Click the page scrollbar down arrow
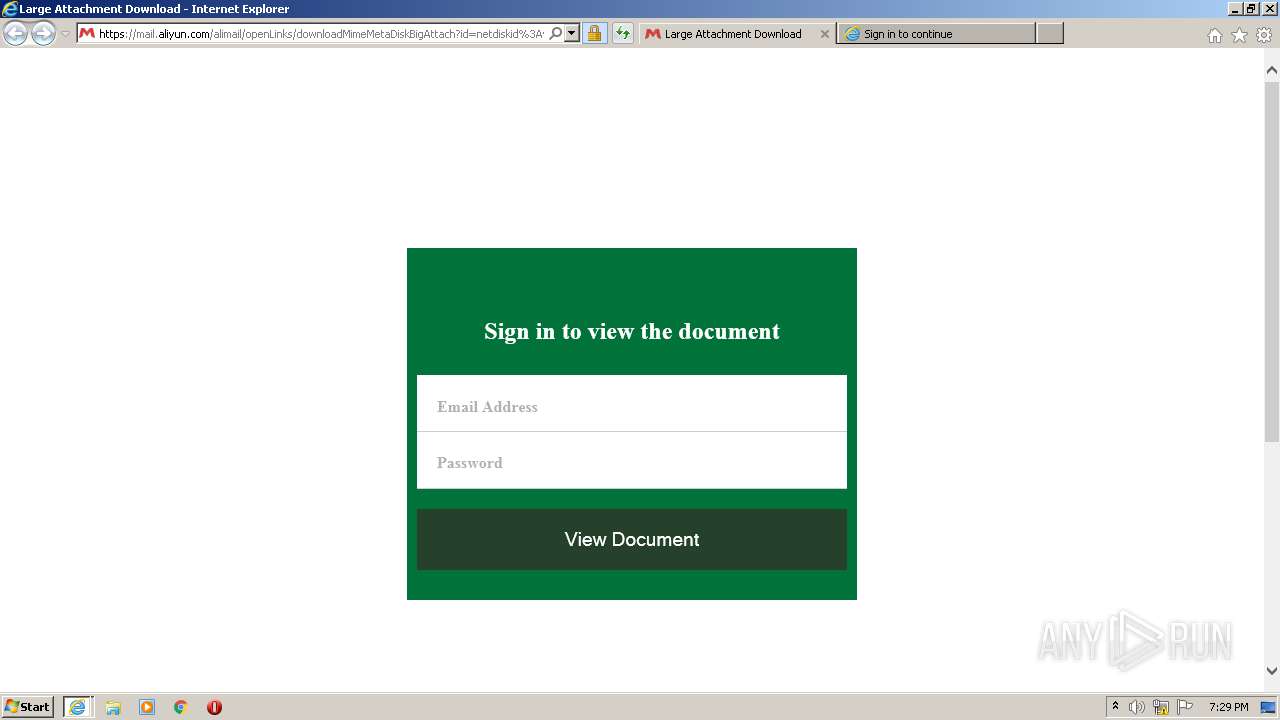 (x=1272, y=671)
